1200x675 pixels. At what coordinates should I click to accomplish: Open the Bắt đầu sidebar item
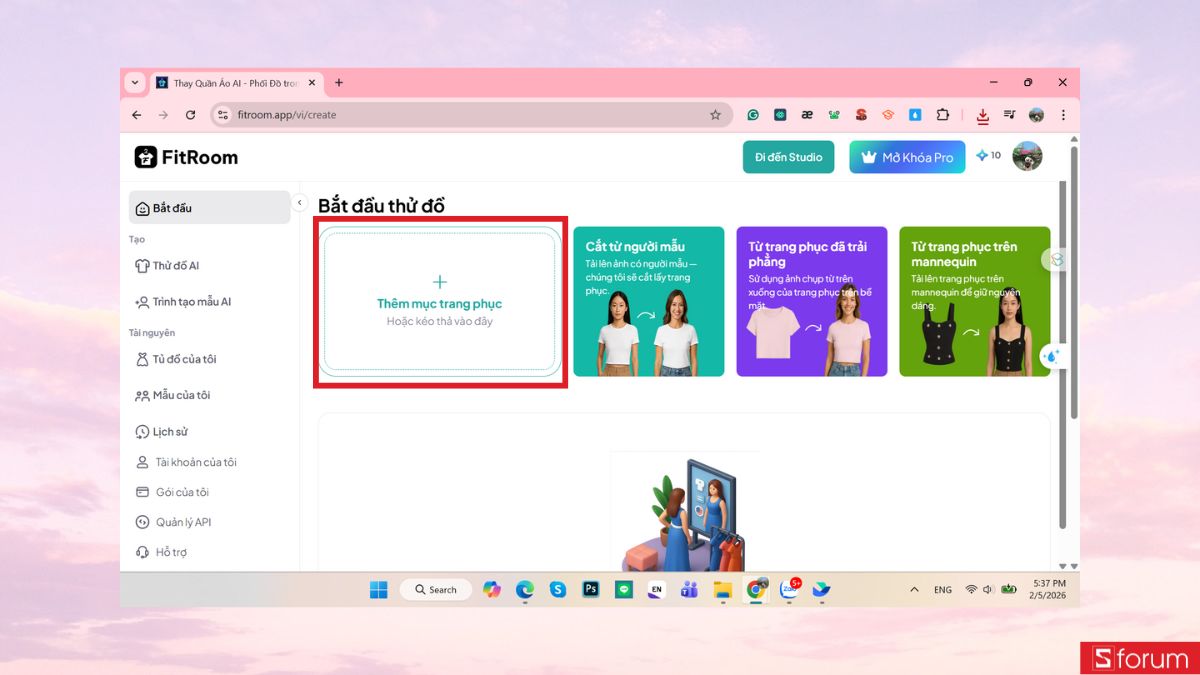210,208
